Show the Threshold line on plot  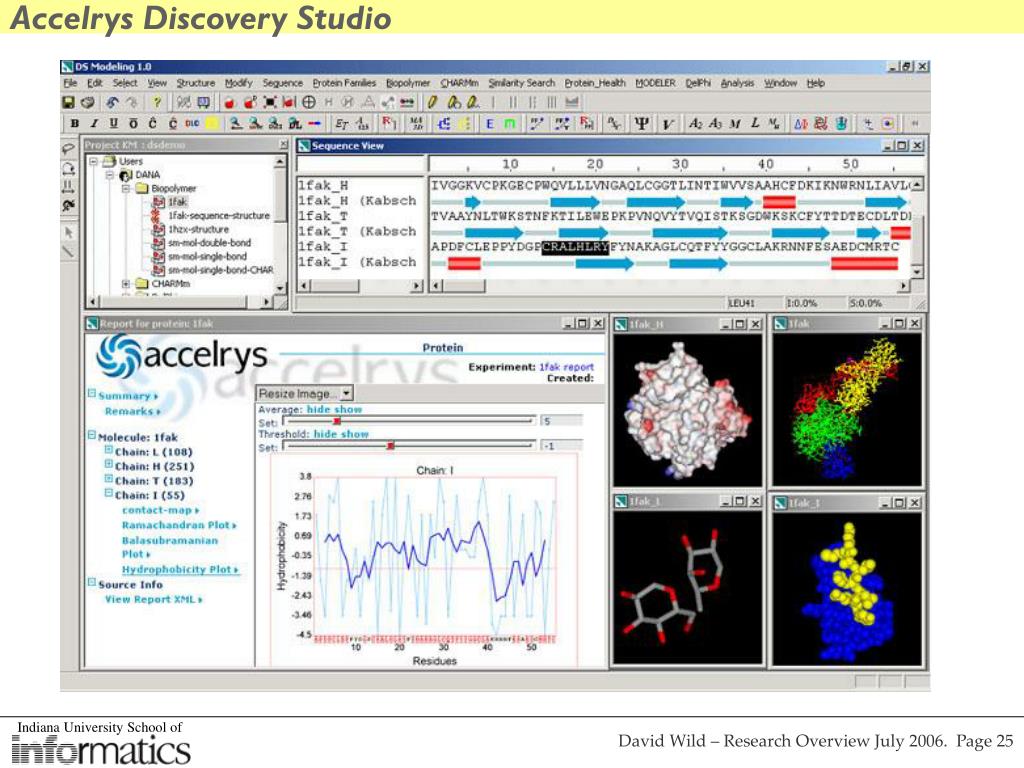[x=355, y=434]
